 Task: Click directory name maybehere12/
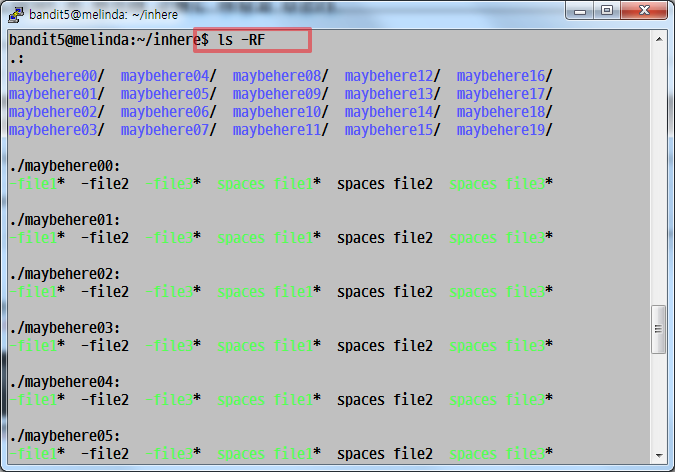point(393,76)
